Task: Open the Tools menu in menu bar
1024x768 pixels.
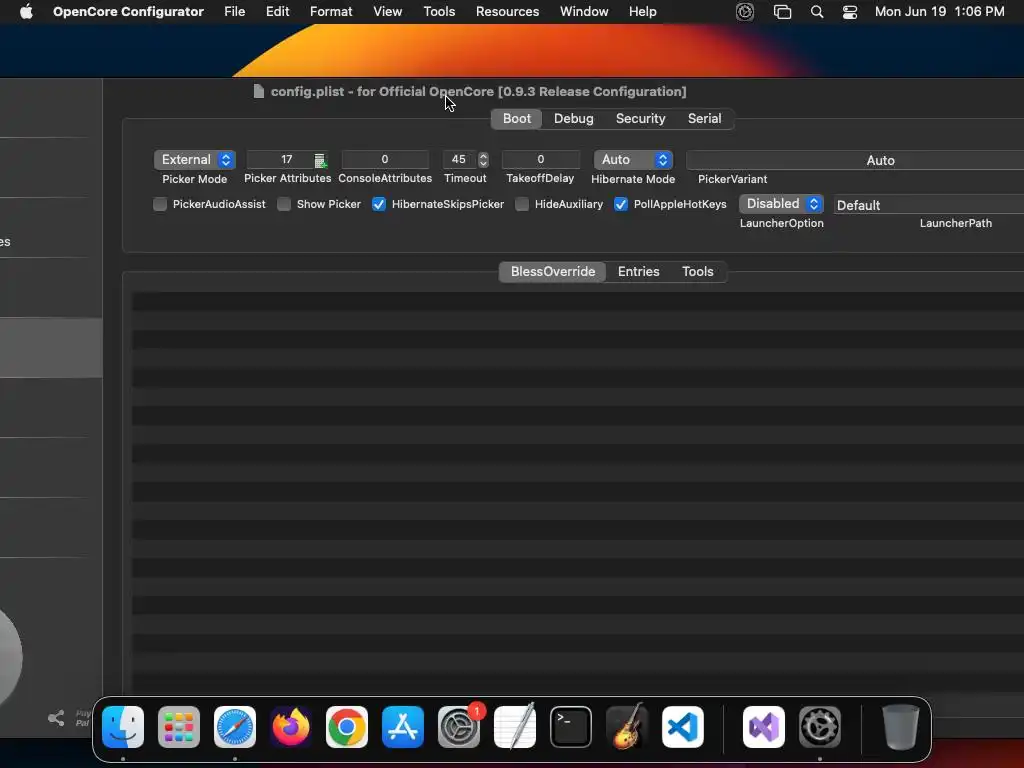Action: click(439, 12)
